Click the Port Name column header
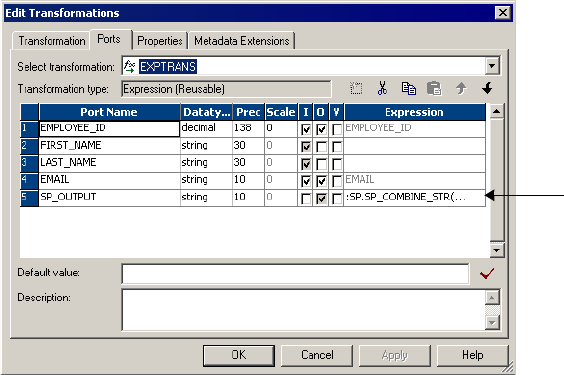Viewport: 564px width, 375px height. tap(109, 112)
